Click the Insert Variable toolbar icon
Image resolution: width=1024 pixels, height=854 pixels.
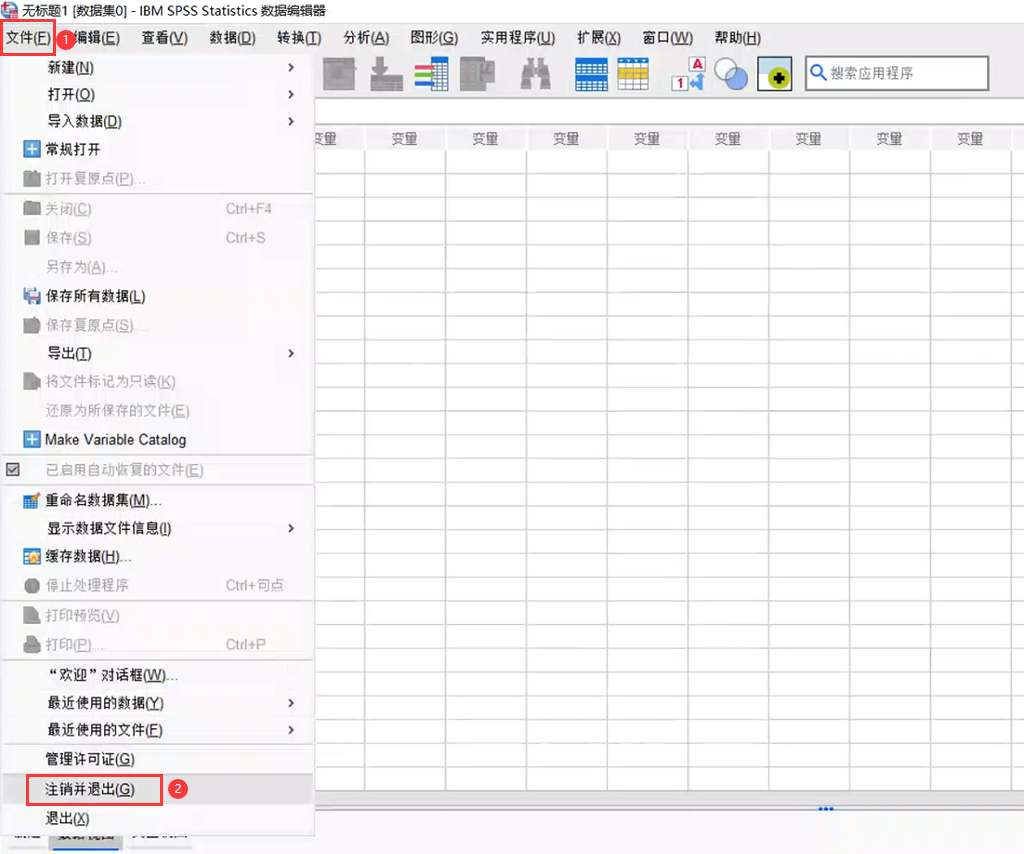[x=635, y=73]
